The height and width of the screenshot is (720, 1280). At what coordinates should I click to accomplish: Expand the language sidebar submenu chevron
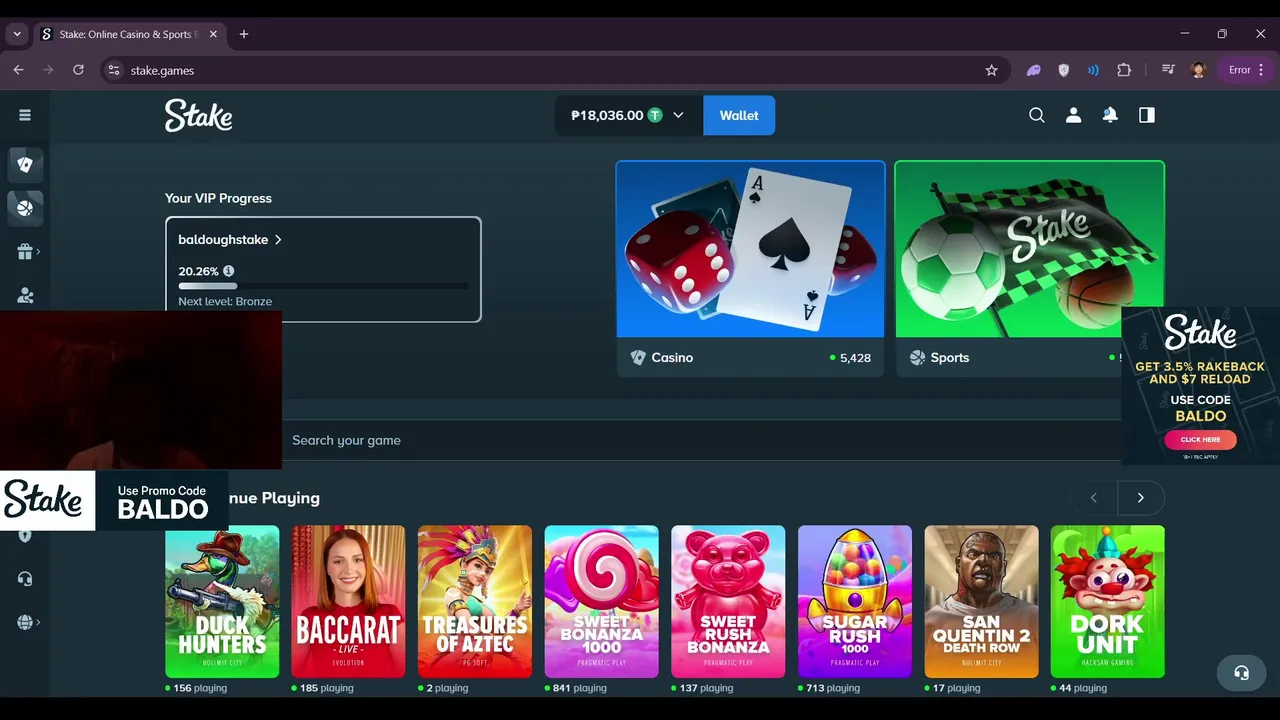point(38,622)
